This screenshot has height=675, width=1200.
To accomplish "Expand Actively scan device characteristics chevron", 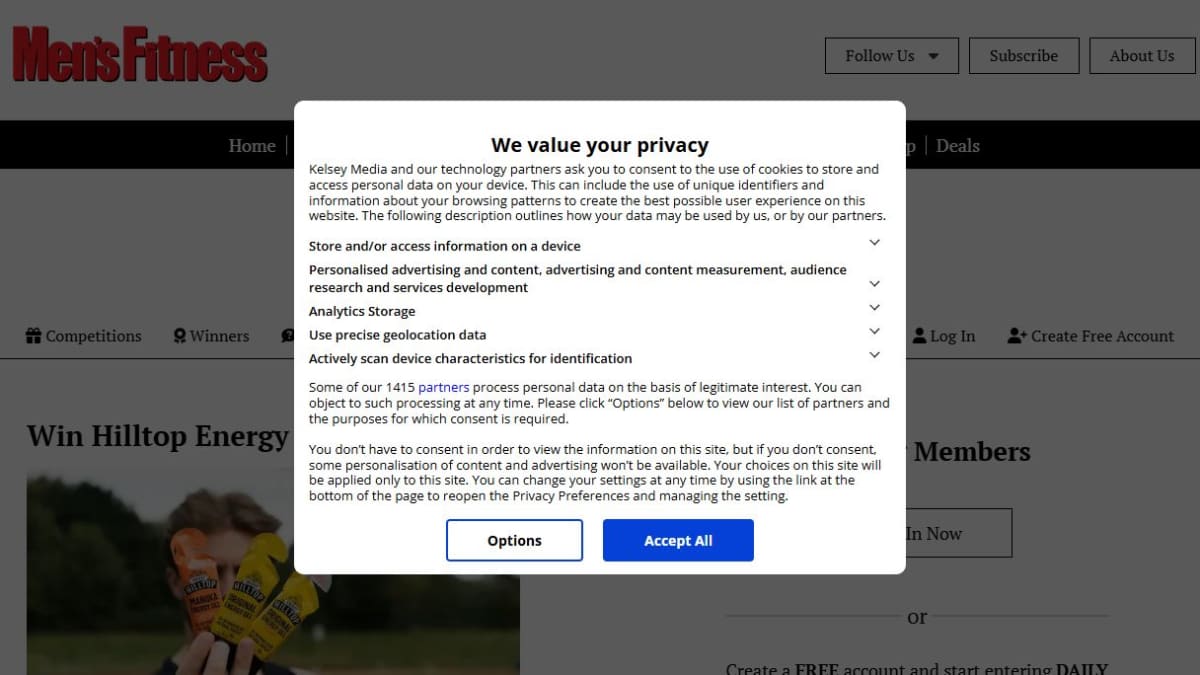I will point(874,355).
